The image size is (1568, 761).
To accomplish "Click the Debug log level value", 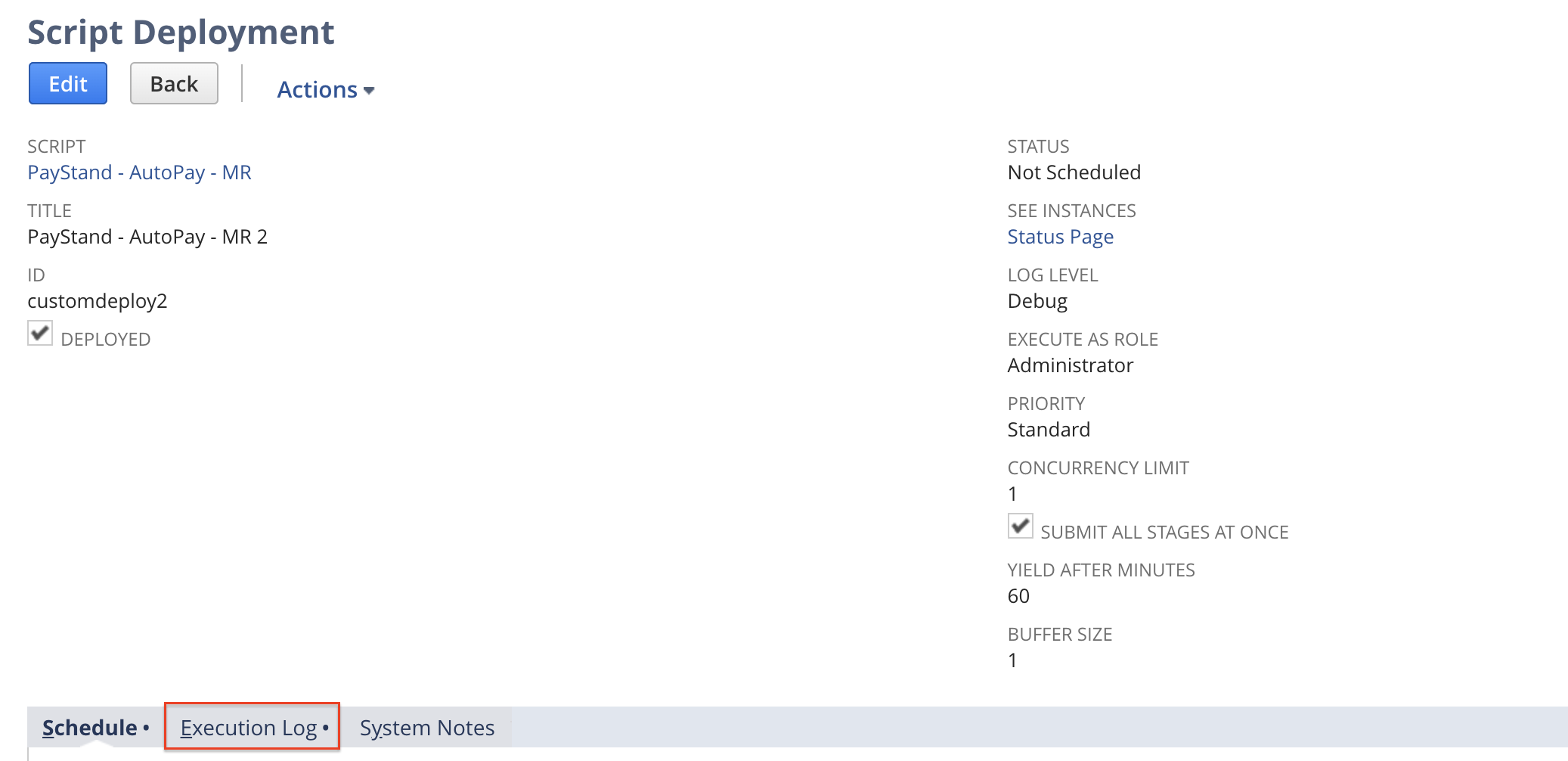I will click(x=1037, y=301).
